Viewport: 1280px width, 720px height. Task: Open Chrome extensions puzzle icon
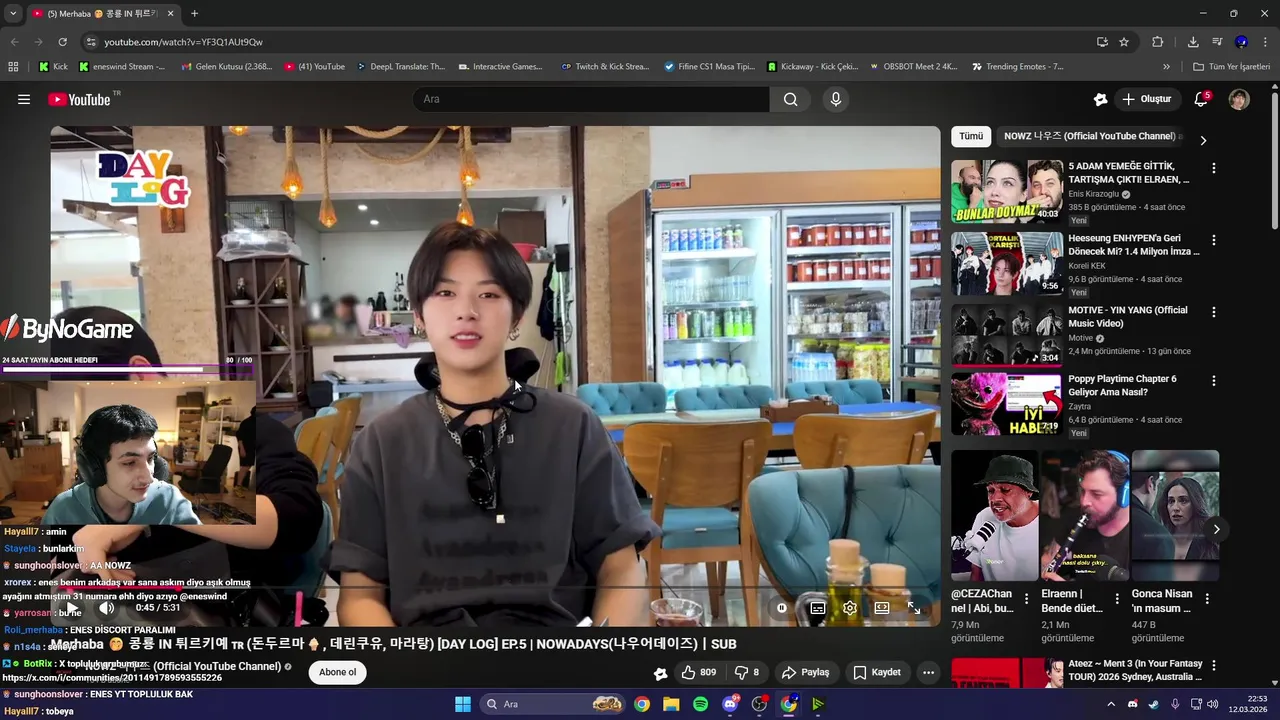pyautogui.click(x=1158, y=42)
